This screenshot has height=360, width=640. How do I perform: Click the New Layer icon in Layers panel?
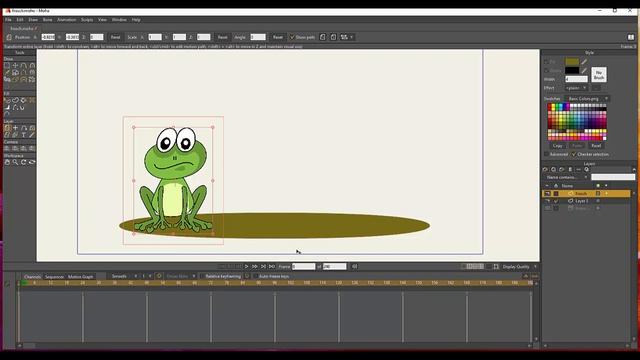tap(545, 169)
